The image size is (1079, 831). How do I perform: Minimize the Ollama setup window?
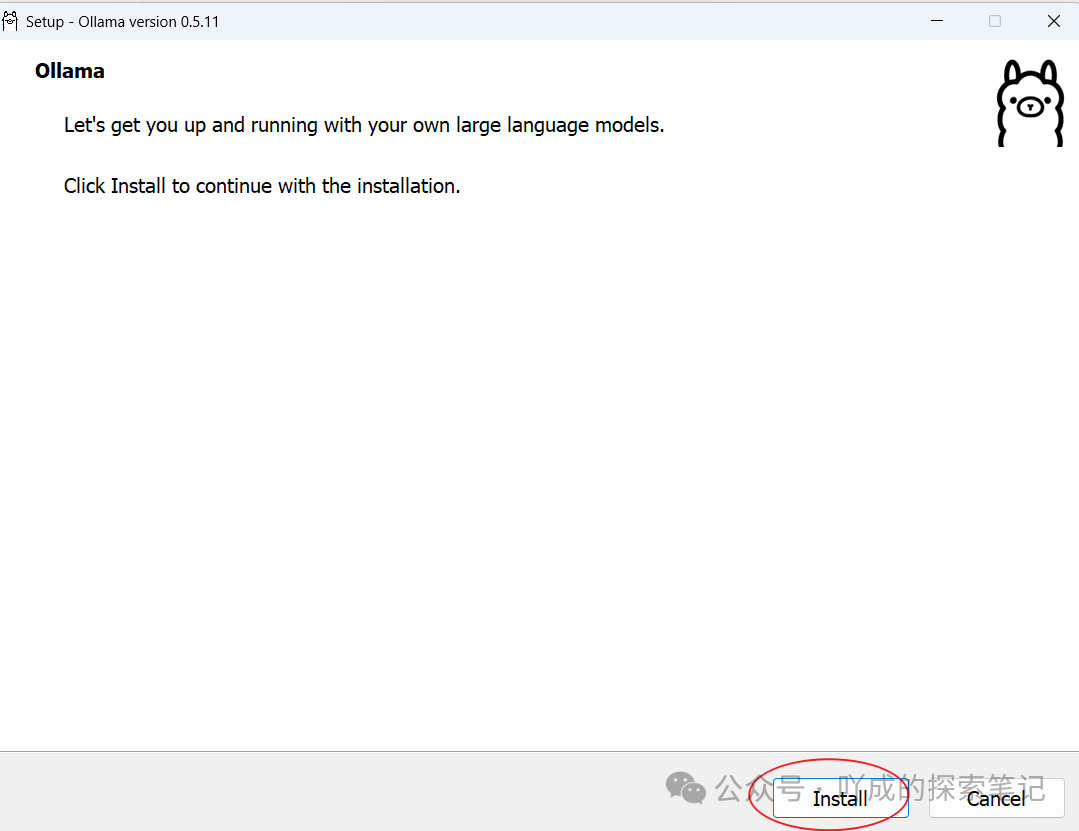[937, 21]
